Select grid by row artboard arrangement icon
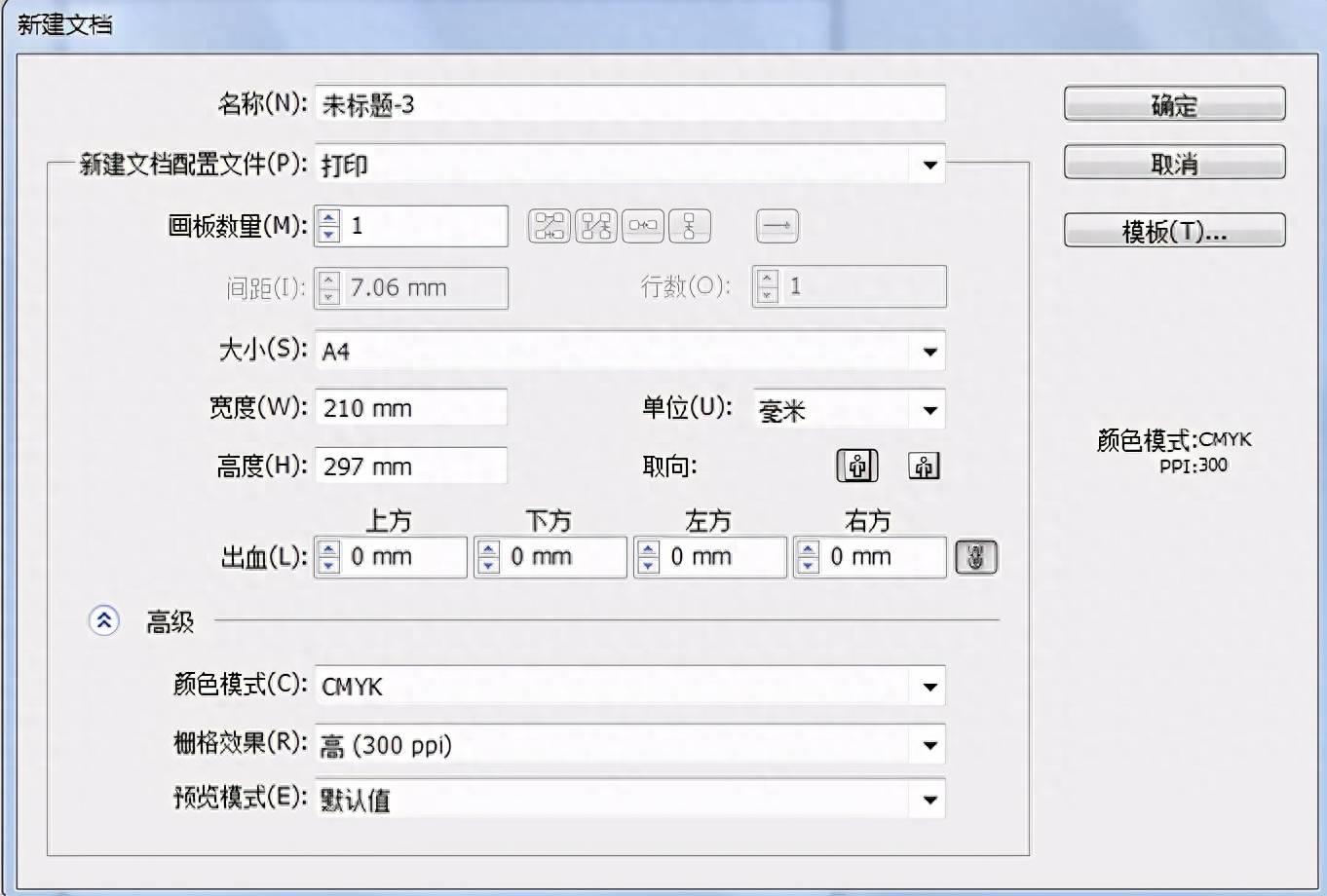This screenshot has width=1327, height=896. click(x=550, y=226)
